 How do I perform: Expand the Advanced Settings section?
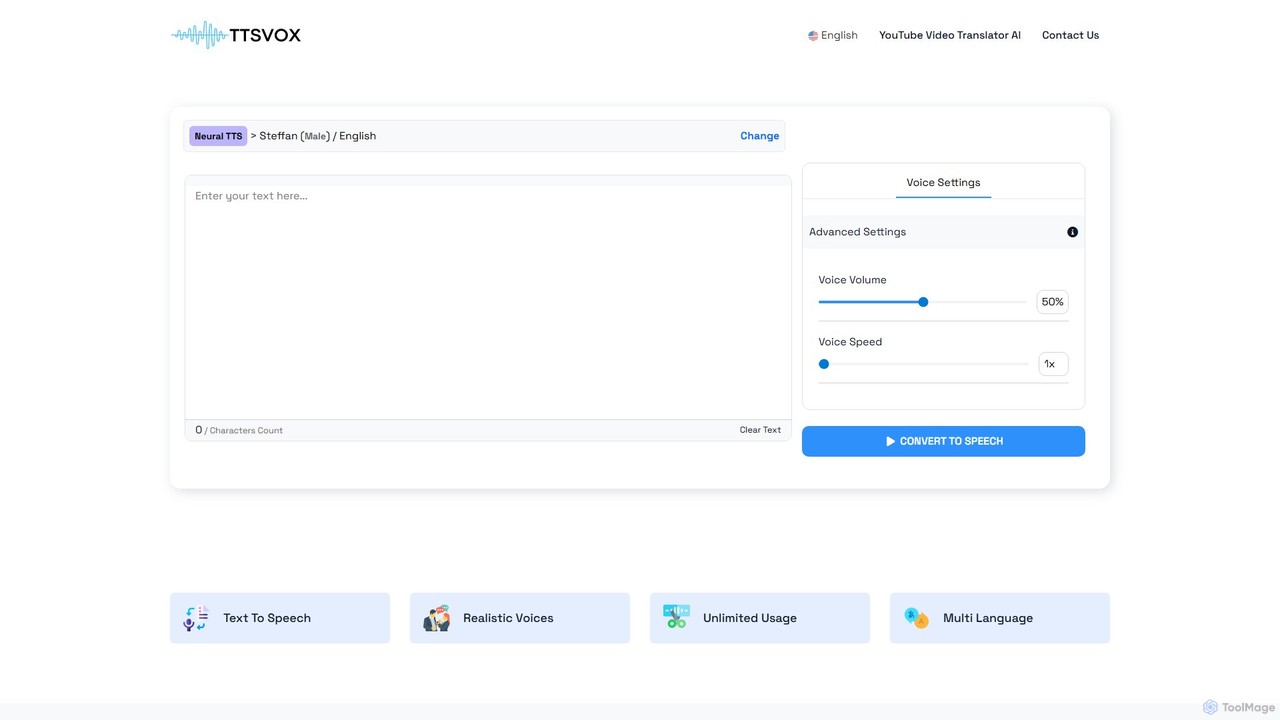click(943, 232)
